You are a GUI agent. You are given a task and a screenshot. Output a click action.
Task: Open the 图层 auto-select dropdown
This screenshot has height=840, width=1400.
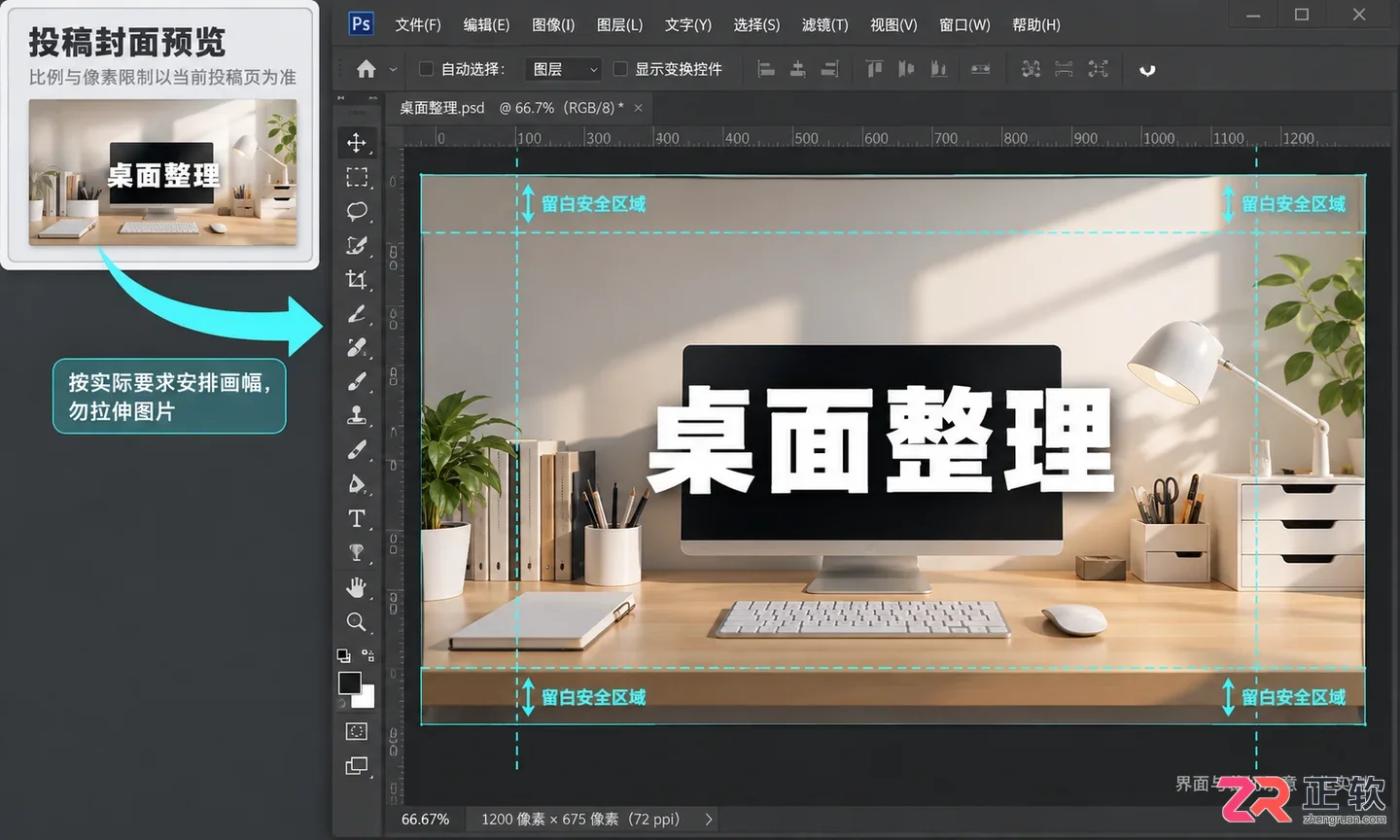pyautogui.click(x=564, y=69)
